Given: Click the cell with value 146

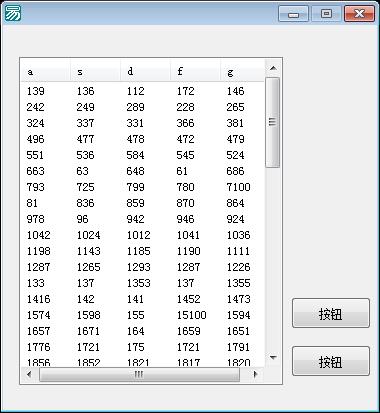Looking at the screenshot, I should point(235,91).
